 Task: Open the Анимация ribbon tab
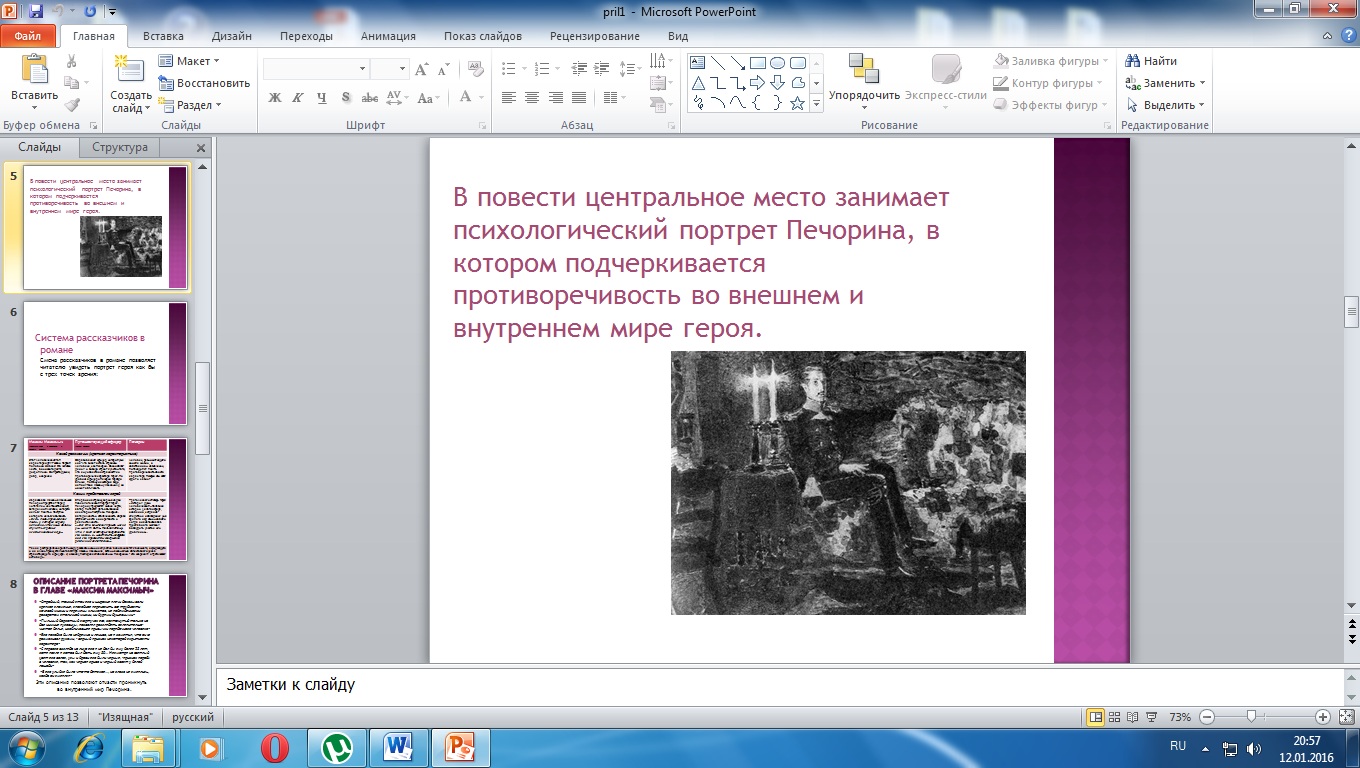coord(388,36)
